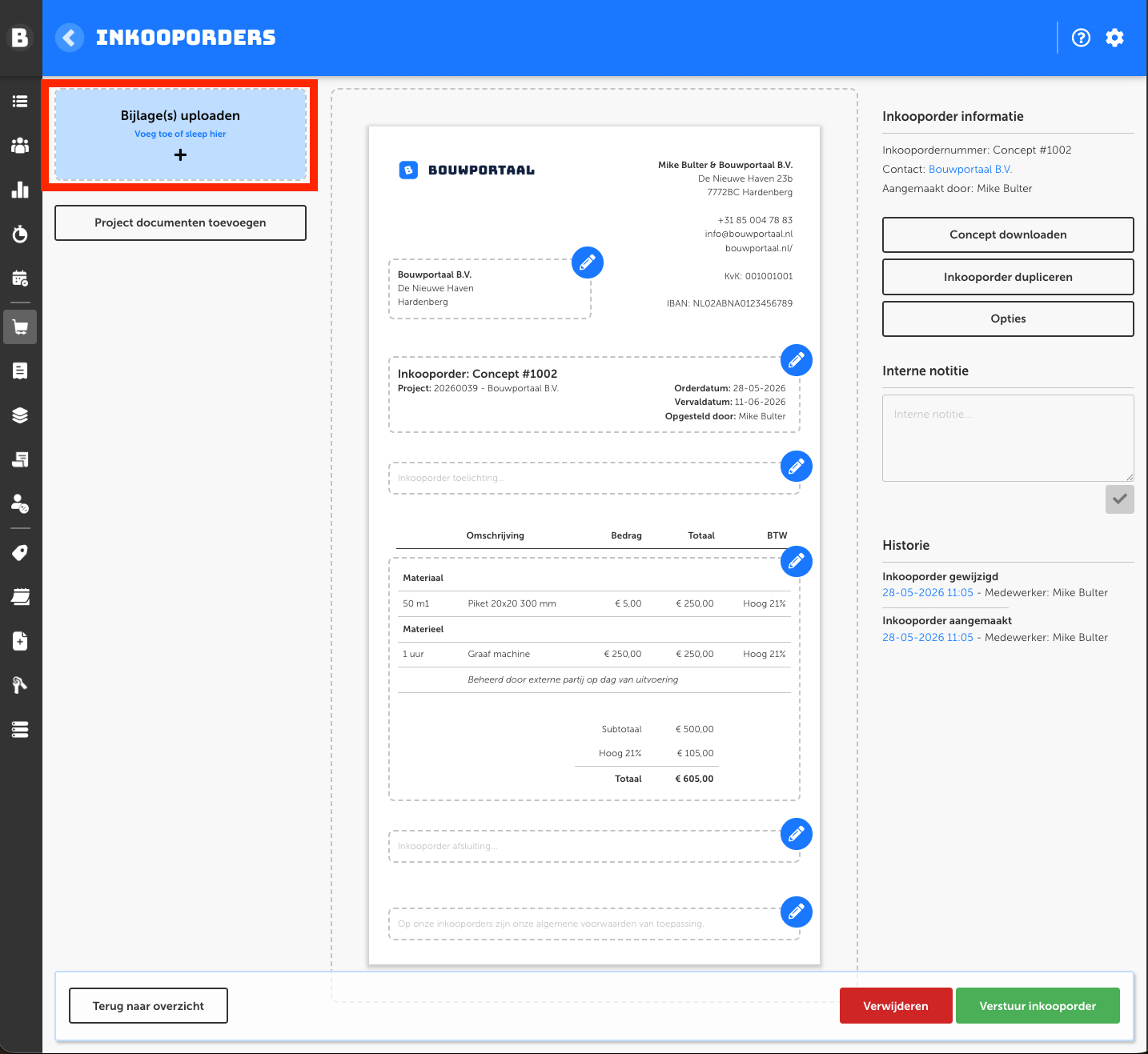The width and height of the screenshot is (1148, 1054).
Task: Click Concept downloaden
Action: [1008, 234]
